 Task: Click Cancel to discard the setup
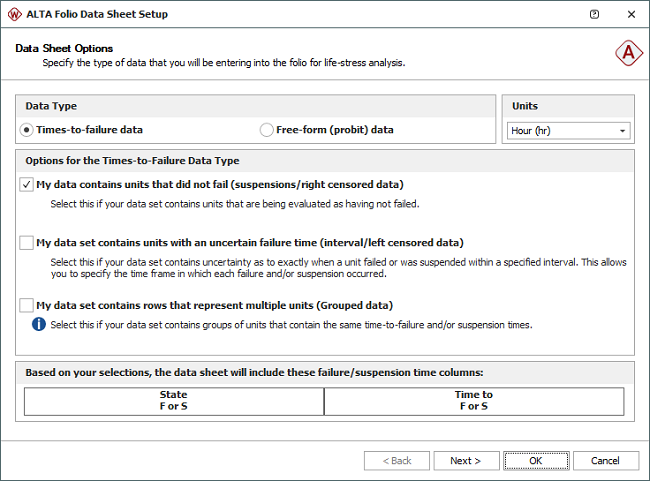(x=605, y=461)
